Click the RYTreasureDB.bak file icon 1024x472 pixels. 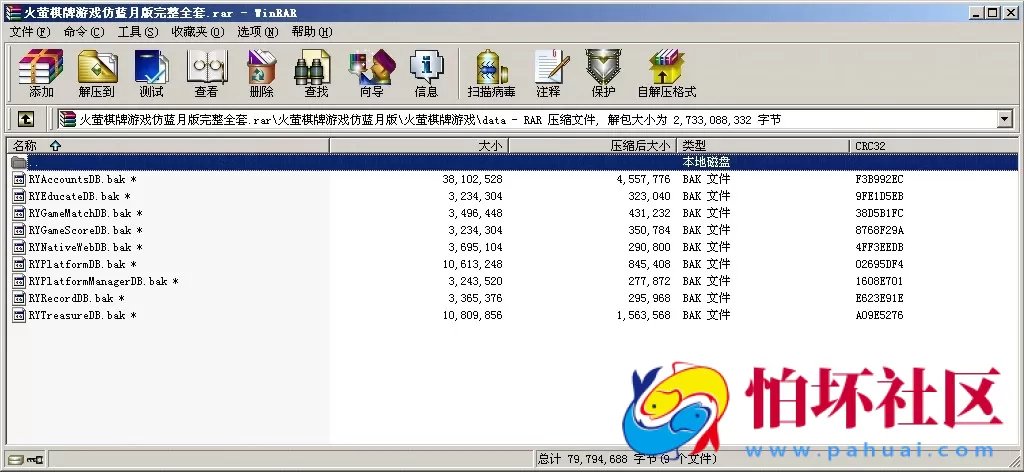click(x=20, y=315)
